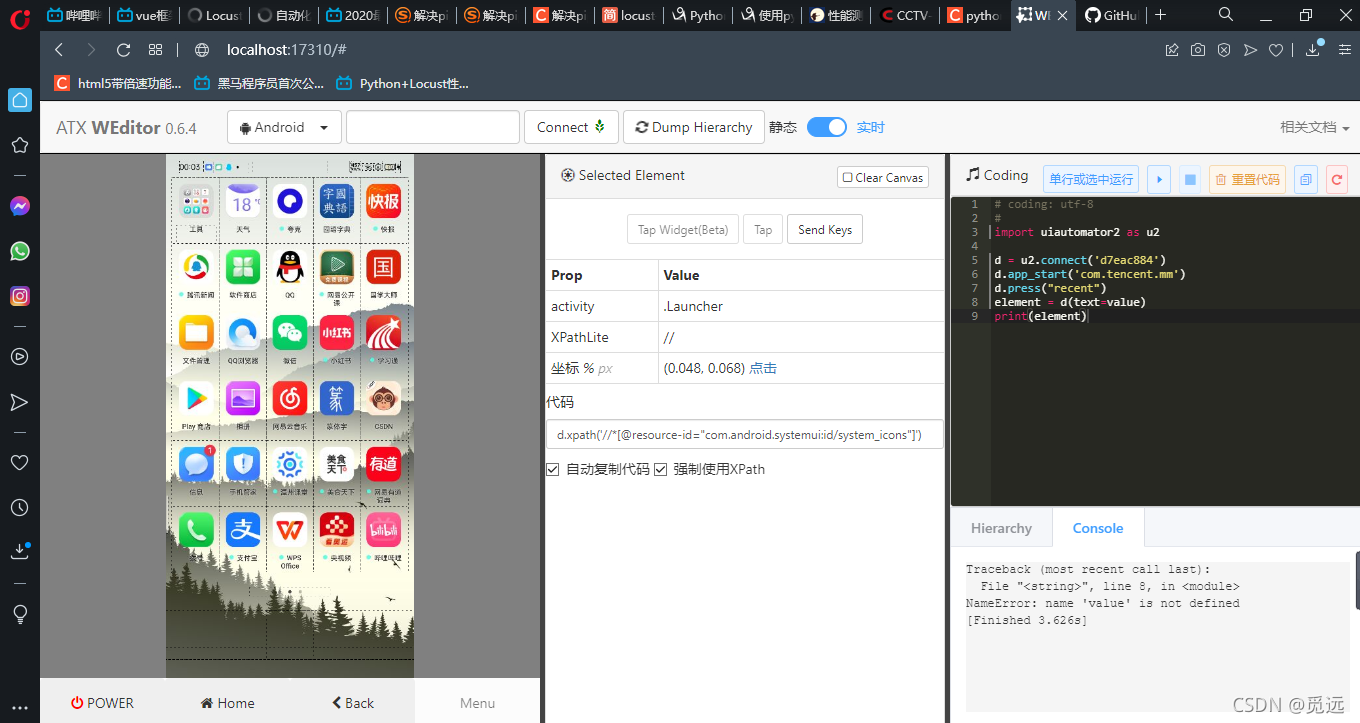Viewport: 1360px width, 723px height.
Task: Click the device Home button
Action: point(228,703)
